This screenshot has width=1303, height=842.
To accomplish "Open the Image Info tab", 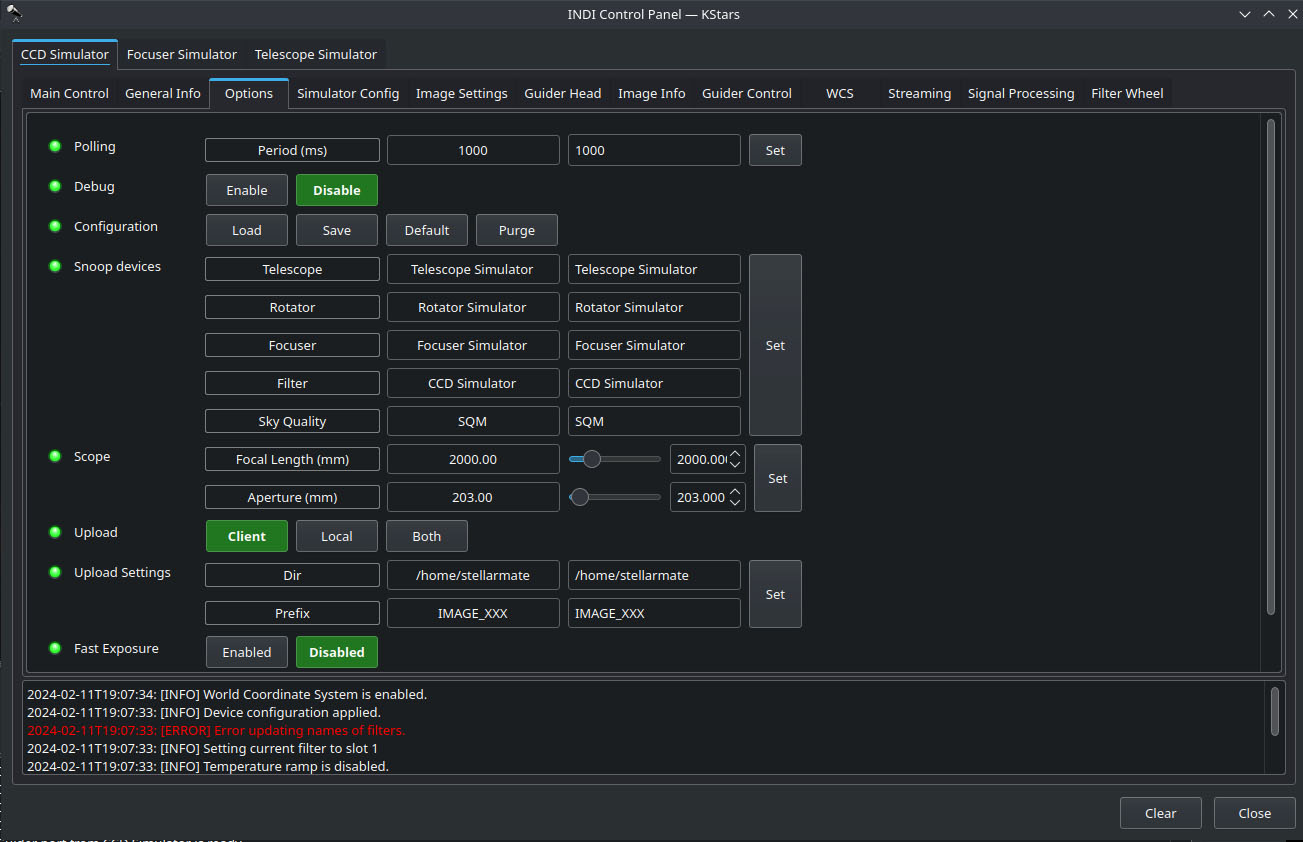I will point(652,93).
